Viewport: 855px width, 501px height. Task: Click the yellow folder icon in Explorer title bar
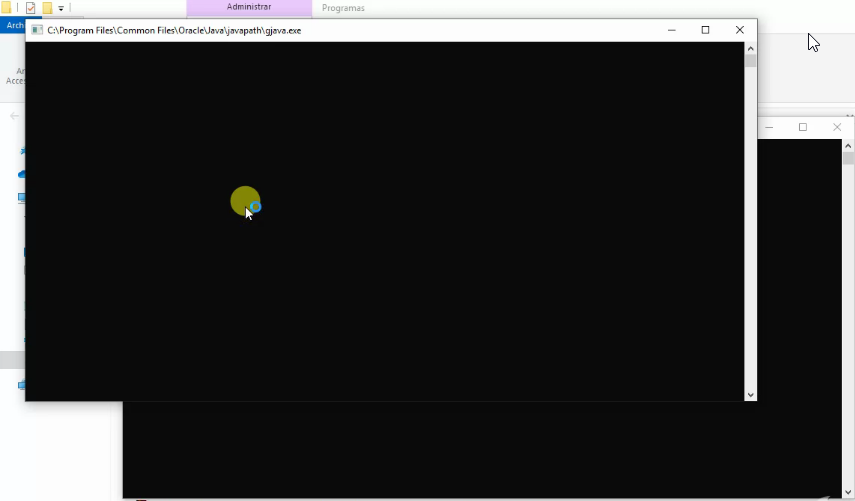pyautogui.click(x=6, y=8)
